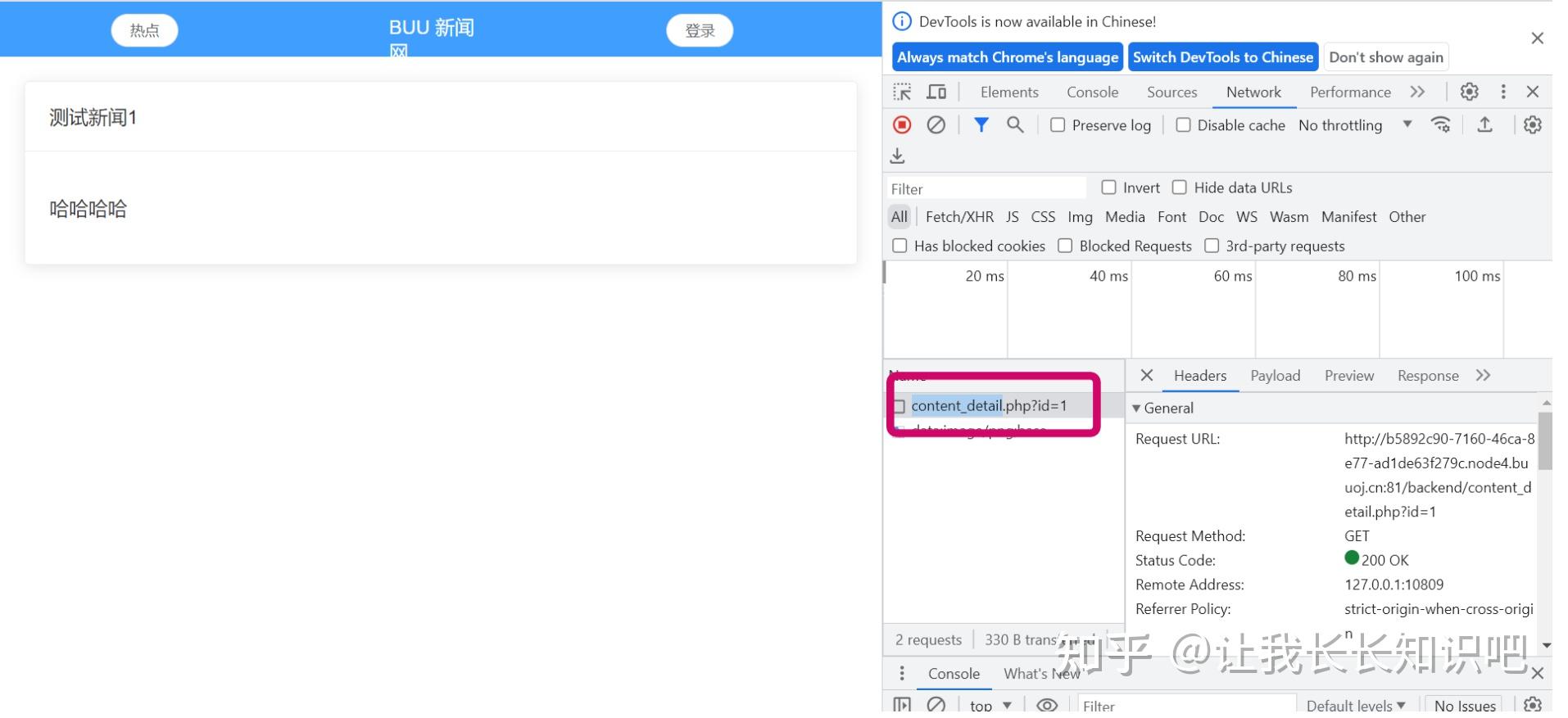Click the Don't show again button
The image size is (1568, 718).
1386,57
